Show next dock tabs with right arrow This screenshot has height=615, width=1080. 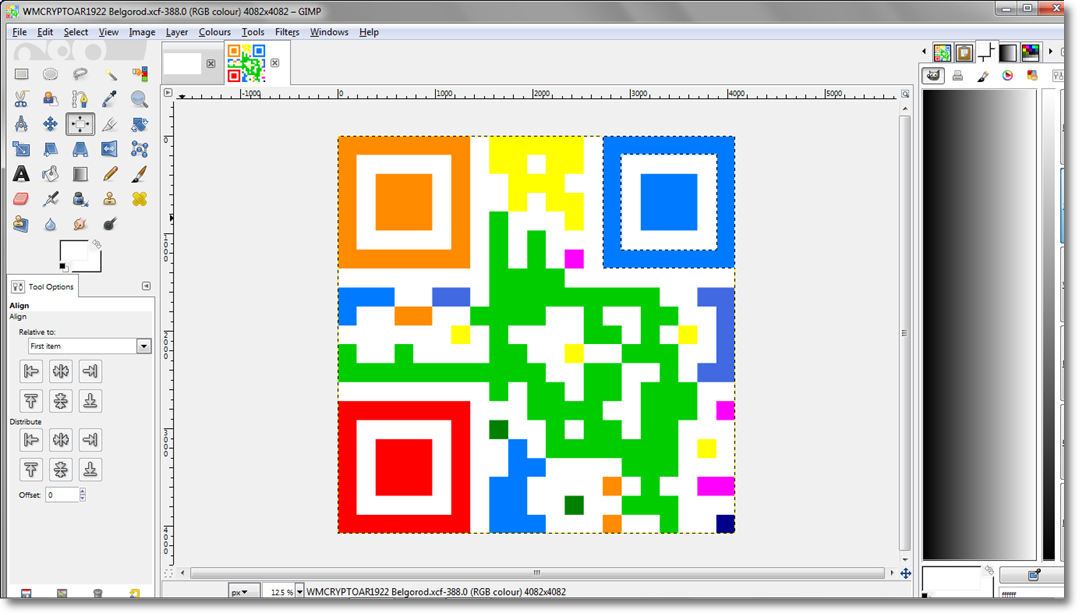click(1050, 51)
